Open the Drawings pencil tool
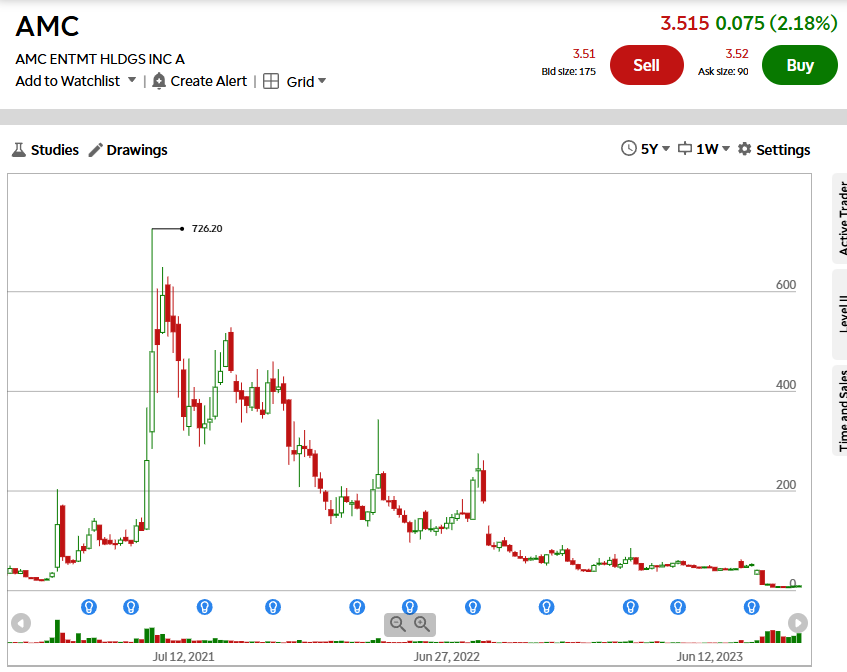This screenshot has width=847, height=672. [96, 150]
